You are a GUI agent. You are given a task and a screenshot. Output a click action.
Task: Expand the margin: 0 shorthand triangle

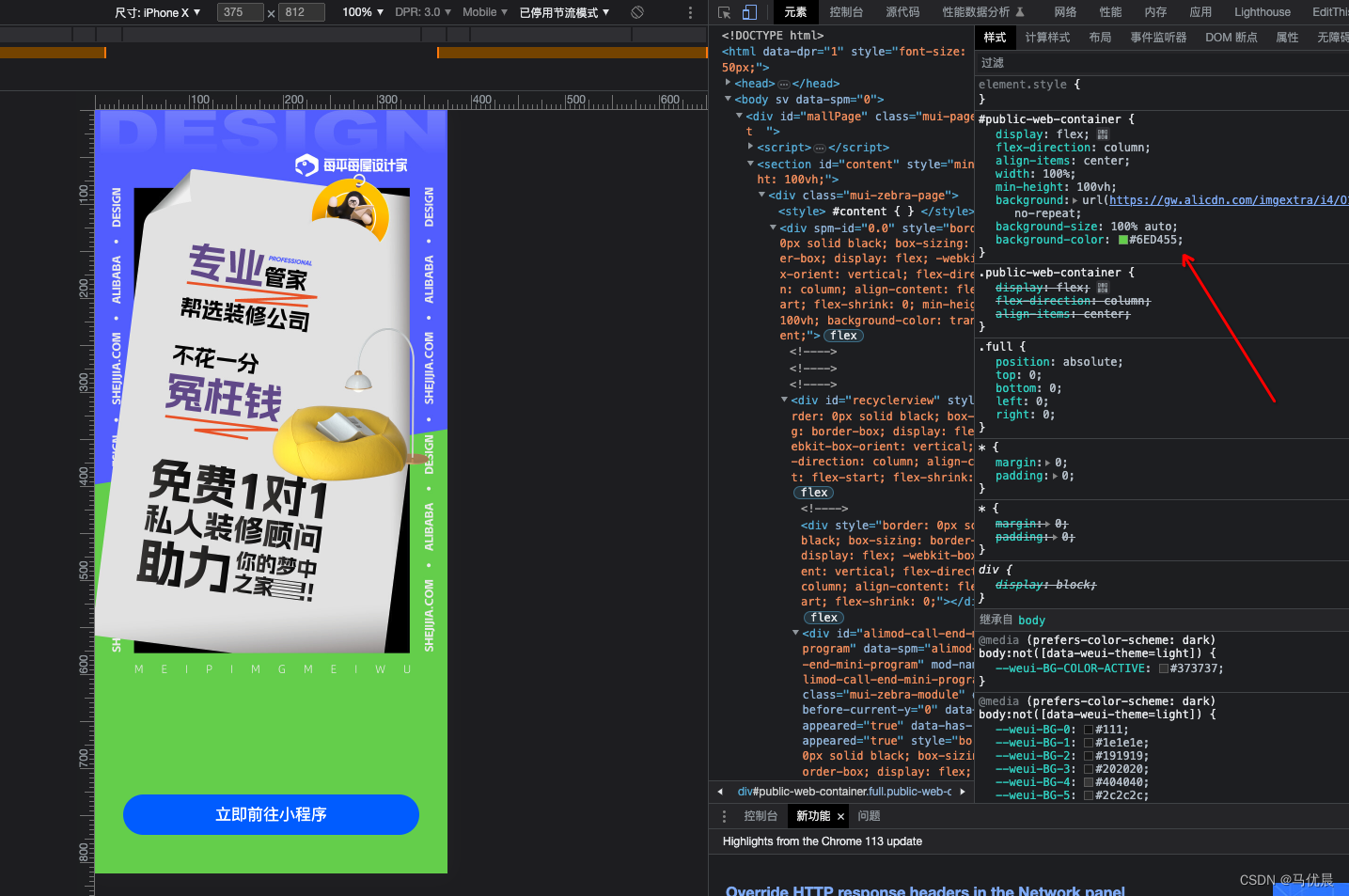pyautogui.click(x=1048, y=463)
